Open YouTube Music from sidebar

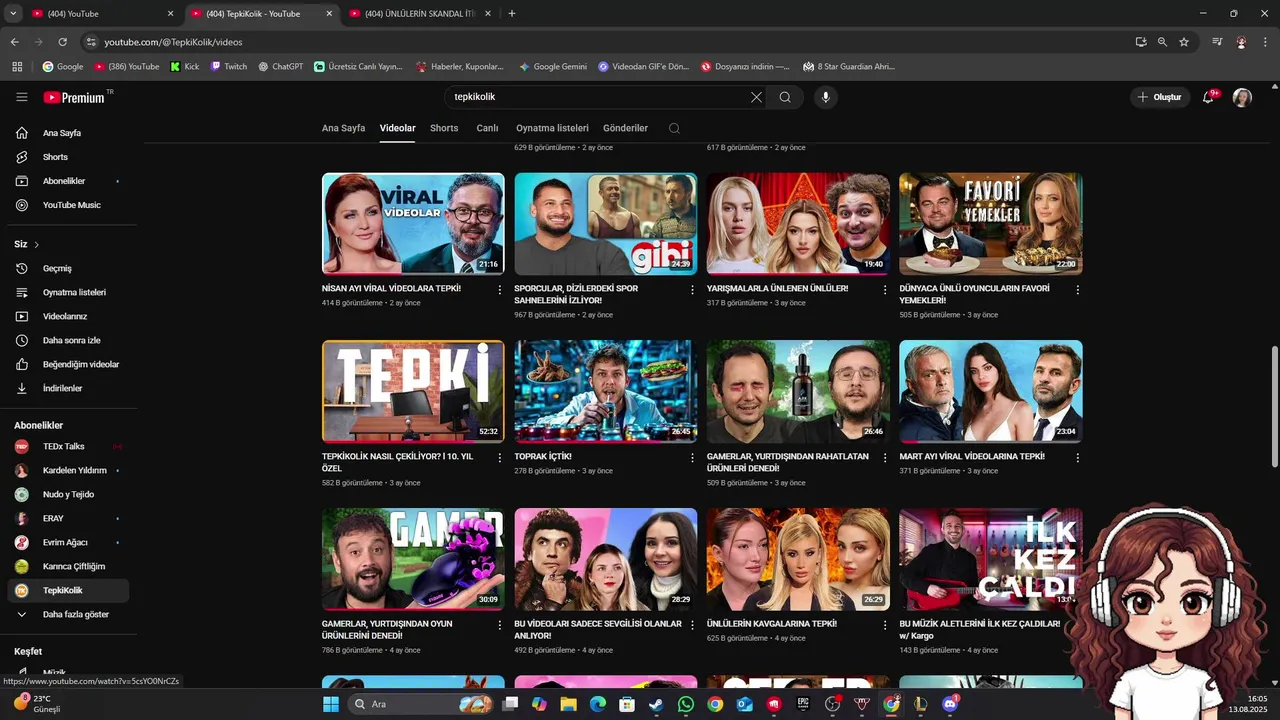tap(69, 205)
